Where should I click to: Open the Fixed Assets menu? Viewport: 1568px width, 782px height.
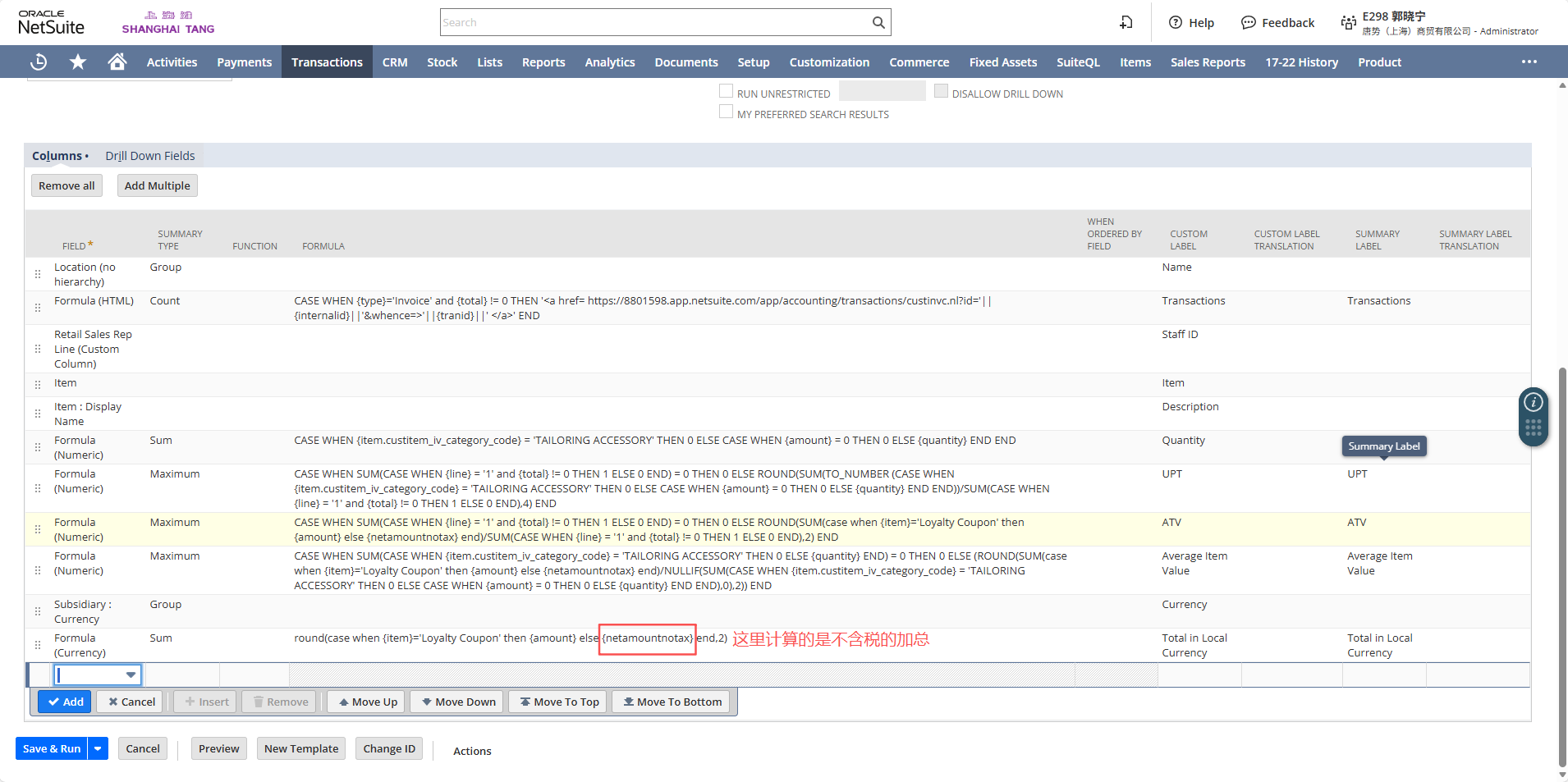point(1002,62)
